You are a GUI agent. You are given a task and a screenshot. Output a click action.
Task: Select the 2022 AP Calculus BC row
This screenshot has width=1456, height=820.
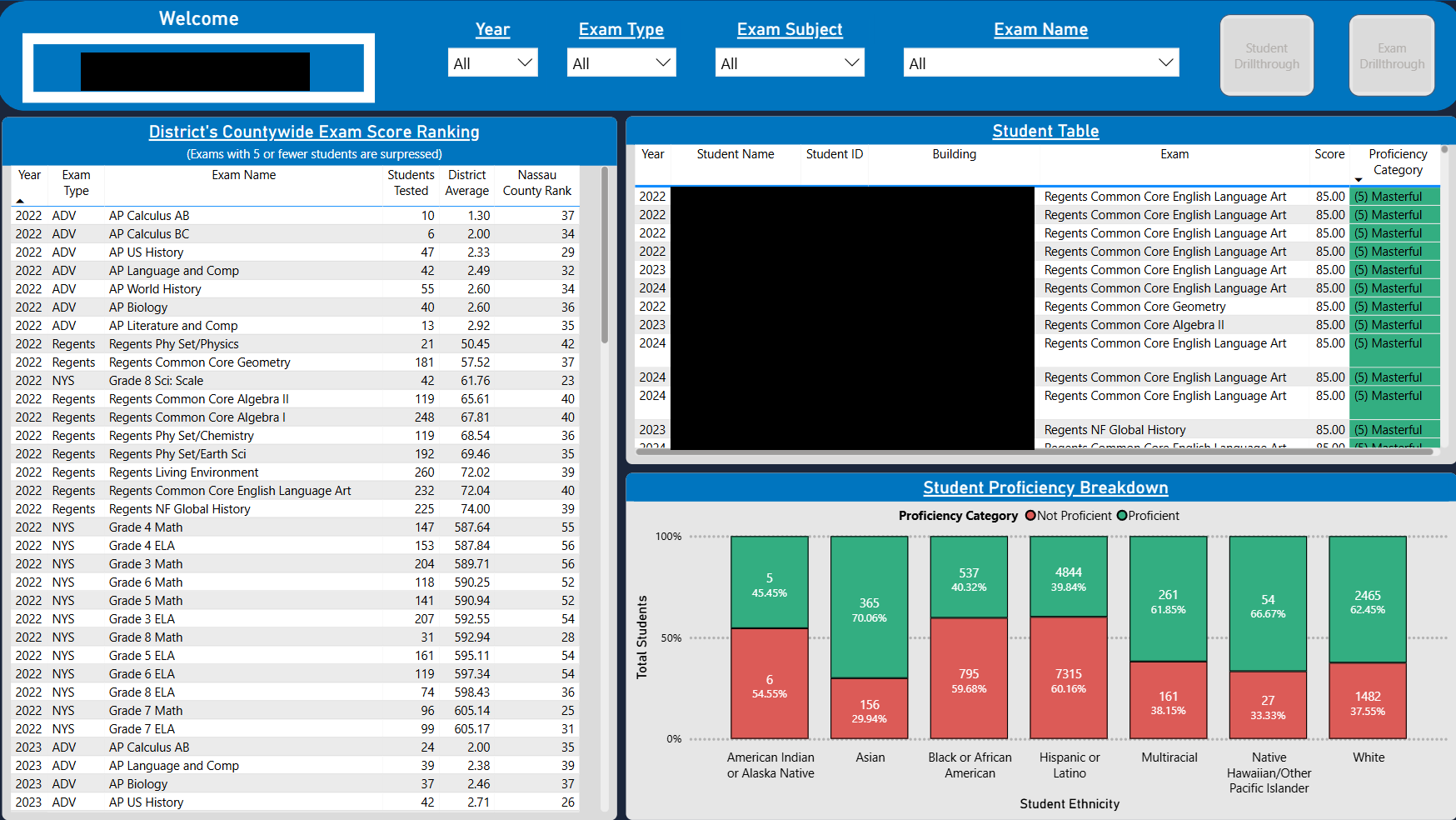[x=296, y=234]
